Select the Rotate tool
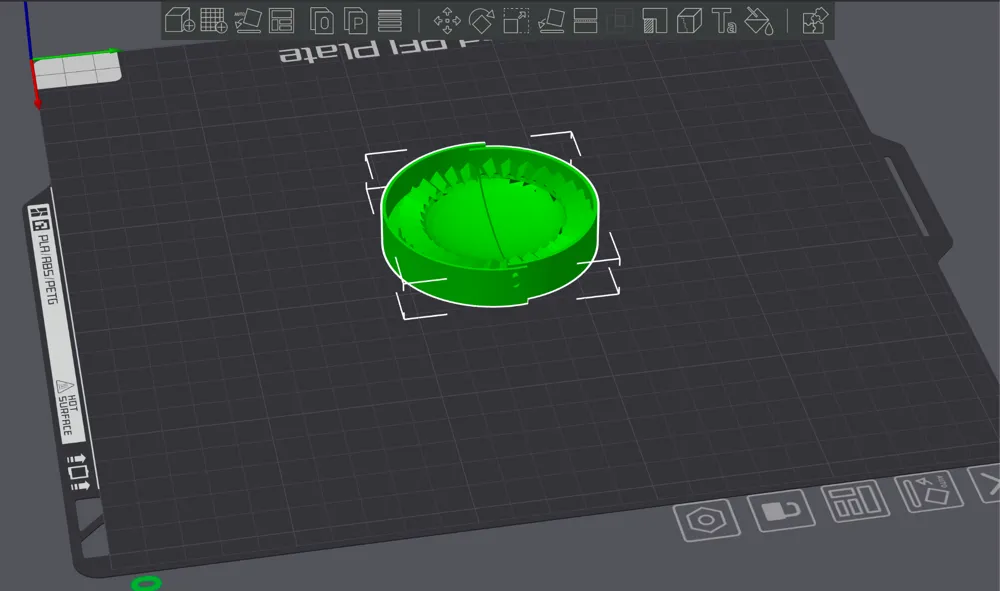Viewport: 1000px width, 591px height. [x=482, y=20]
